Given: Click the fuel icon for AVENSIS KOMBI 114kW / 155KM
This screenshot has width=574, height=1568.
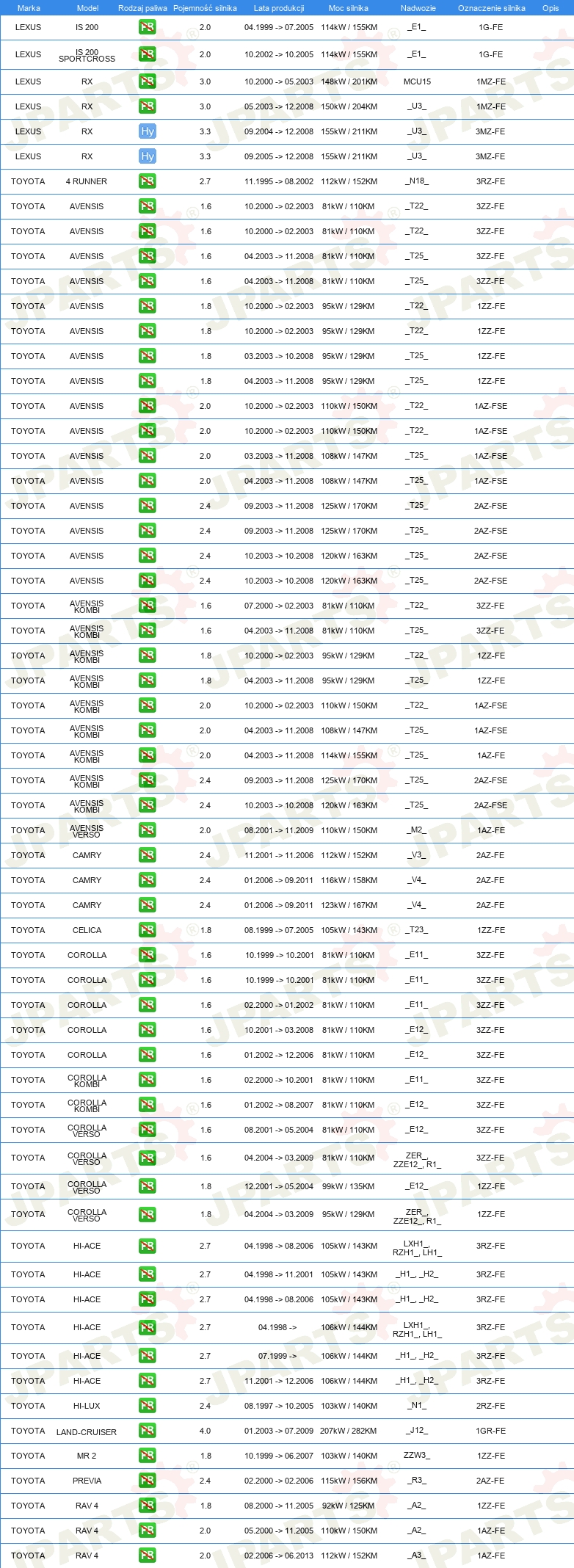Looking at the screenshot, I should (x=148, y=755).
